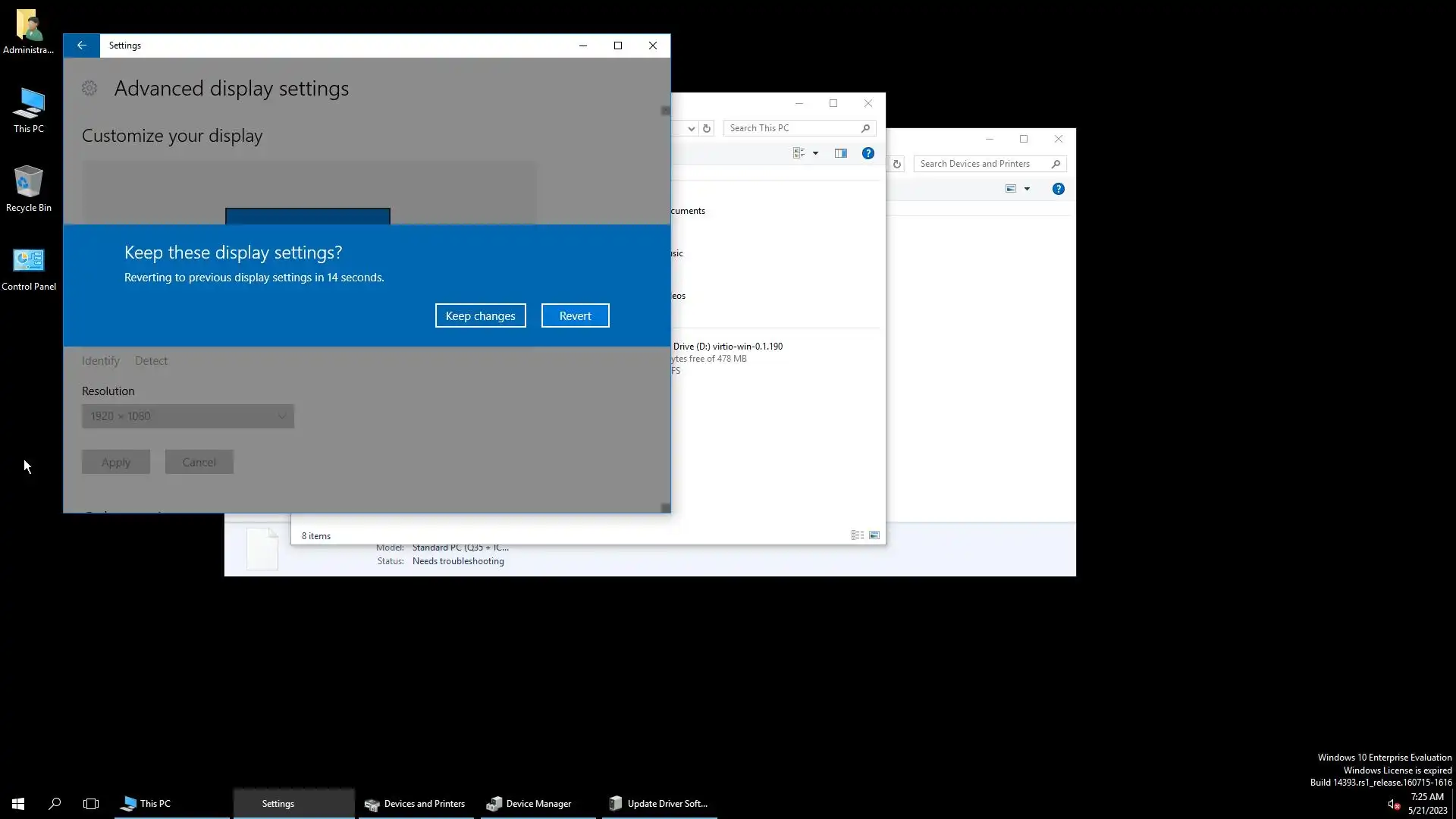Open view dropdown in Devices and Printers
The image size is (1456, 819).
click(x=1027, y=189)
